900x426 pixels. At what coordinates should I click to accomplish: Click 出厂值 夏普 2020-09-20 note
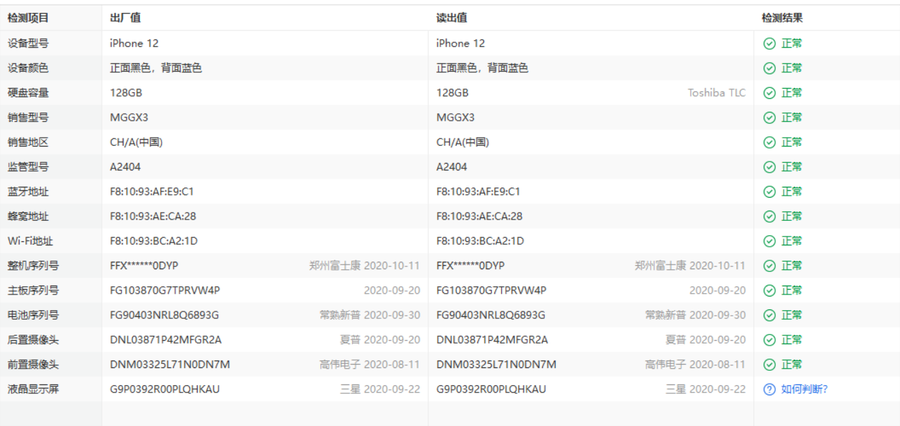[x=380, y=339]
